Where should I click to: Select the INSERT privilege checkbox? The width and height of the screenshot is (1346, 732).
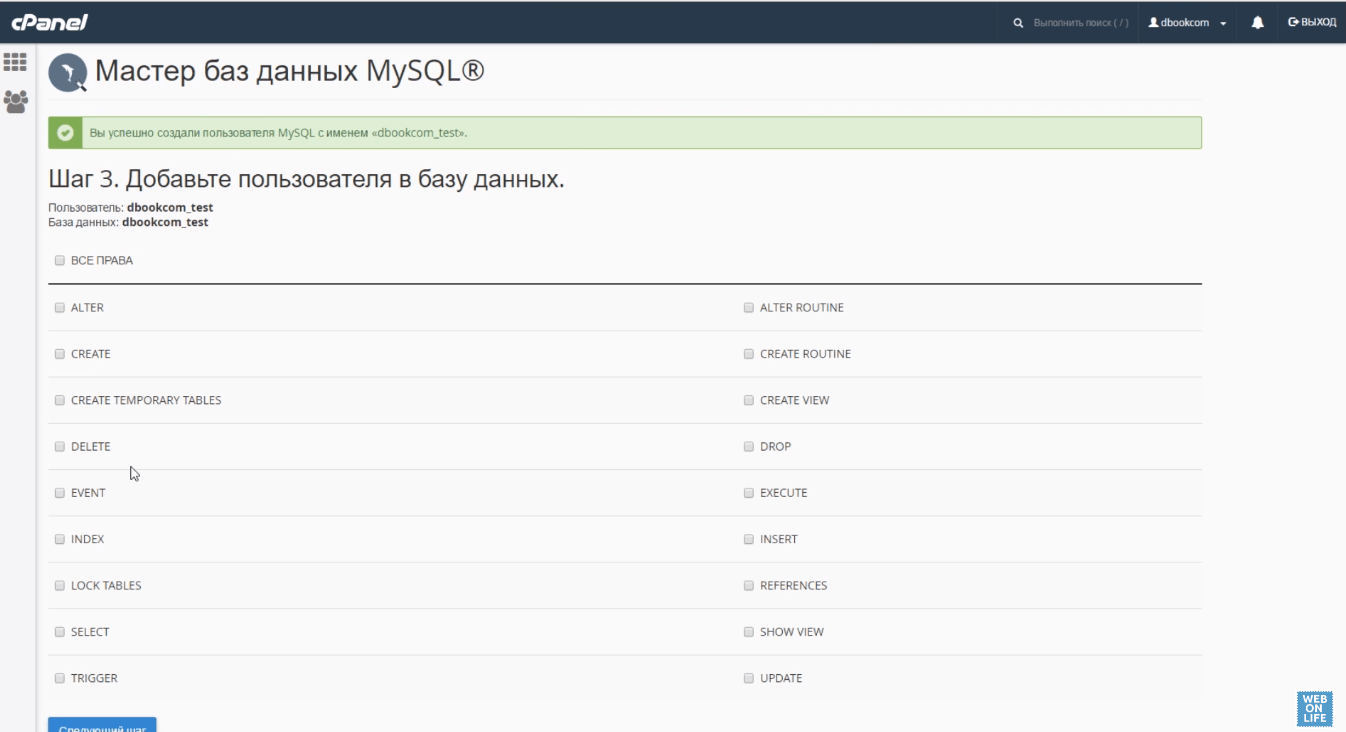749,539
